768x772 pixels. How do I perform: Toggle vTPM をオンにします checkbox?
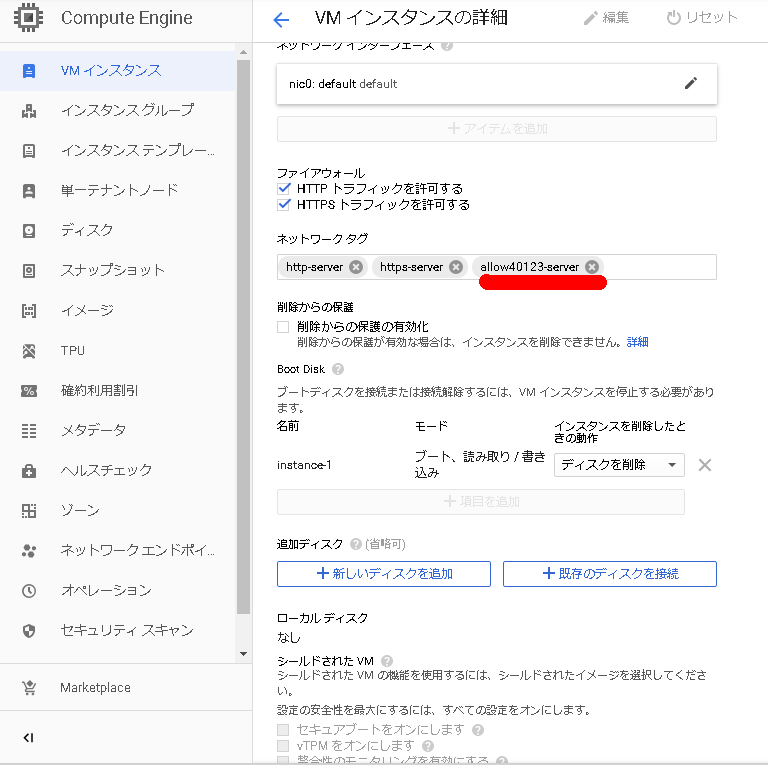click(x=283, y=746)
